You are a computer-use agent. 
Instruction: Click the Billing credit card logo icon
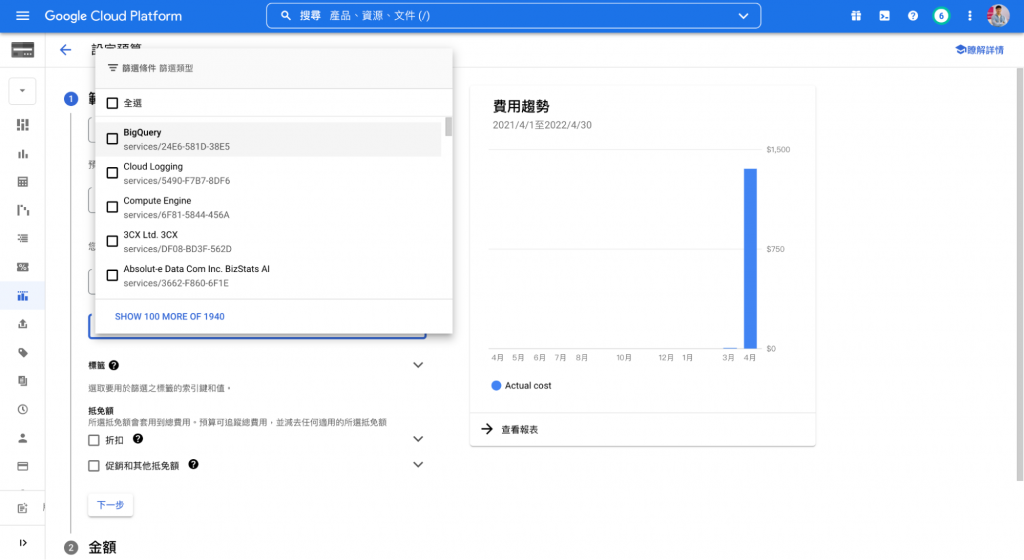click(x=22, y=50)
